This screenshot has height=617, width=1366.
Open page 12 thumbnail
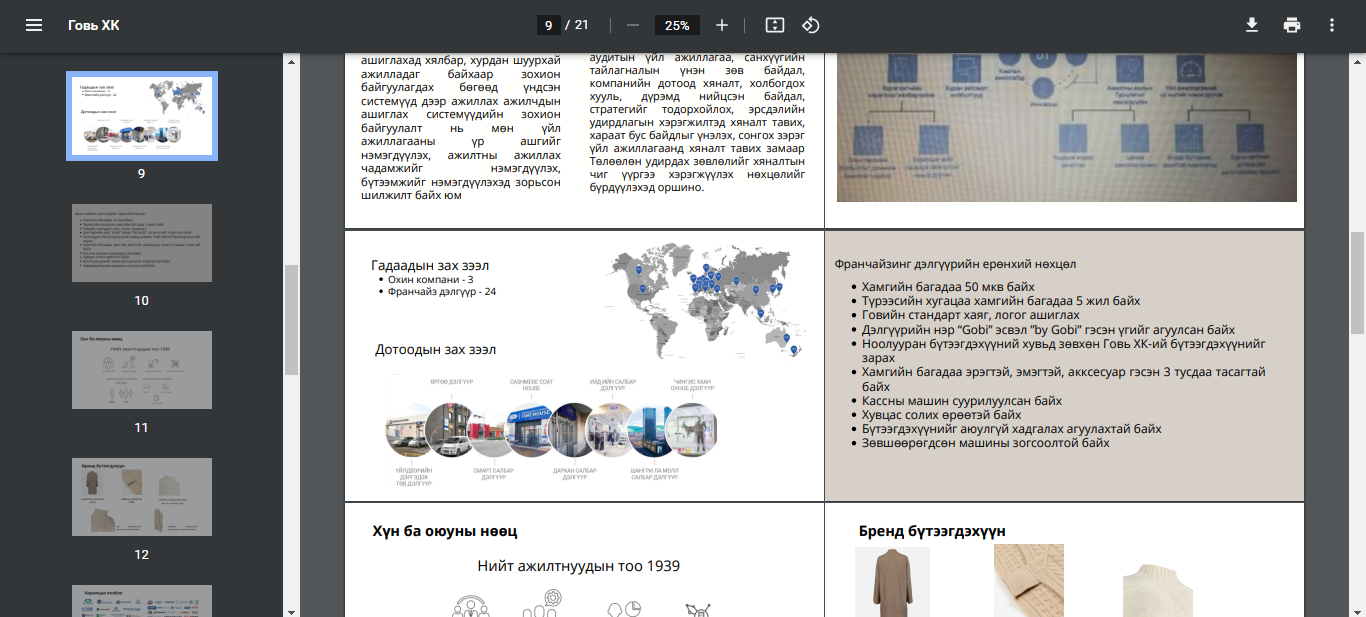coord(141,496)
